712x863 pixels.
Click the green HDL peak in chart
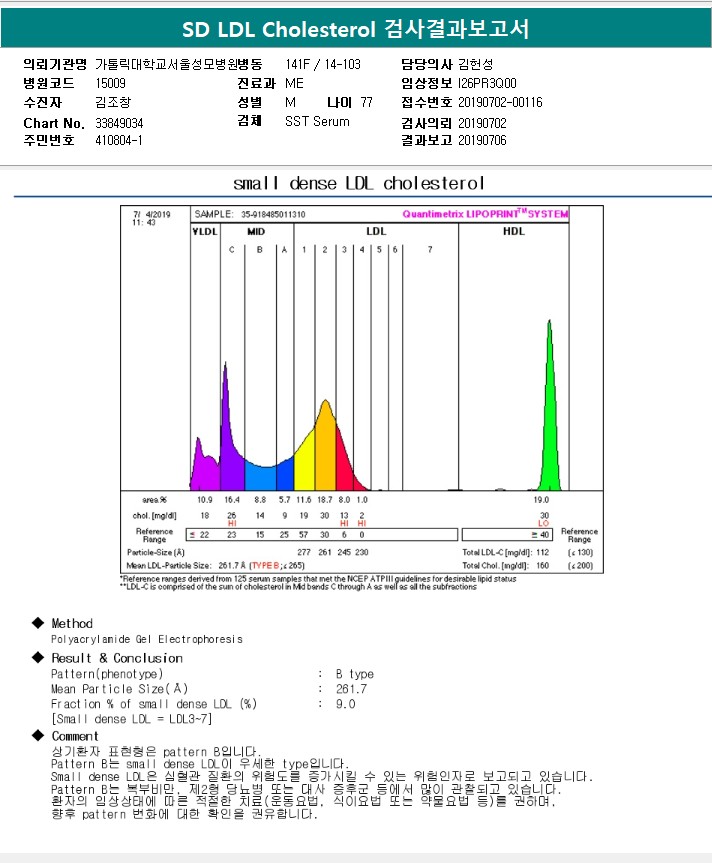pyautogui.click(x=550, y=418)
